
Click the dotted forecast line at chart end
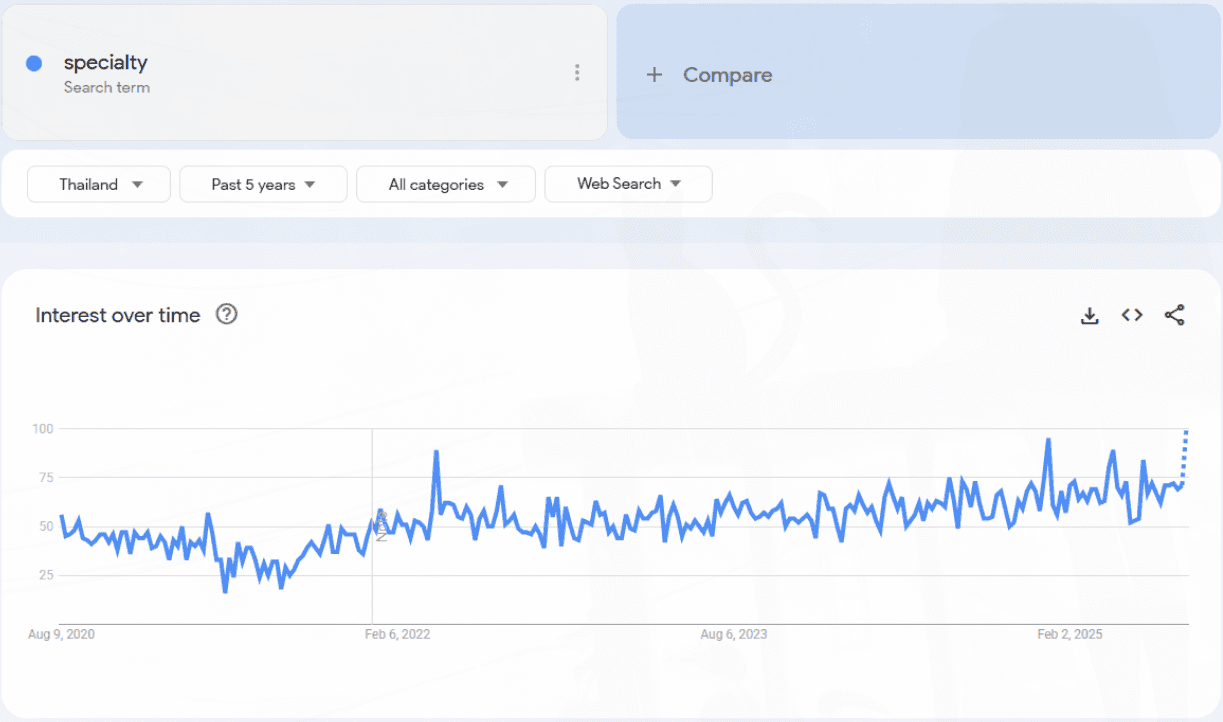pyautogui.click(x=1184, y=457)
